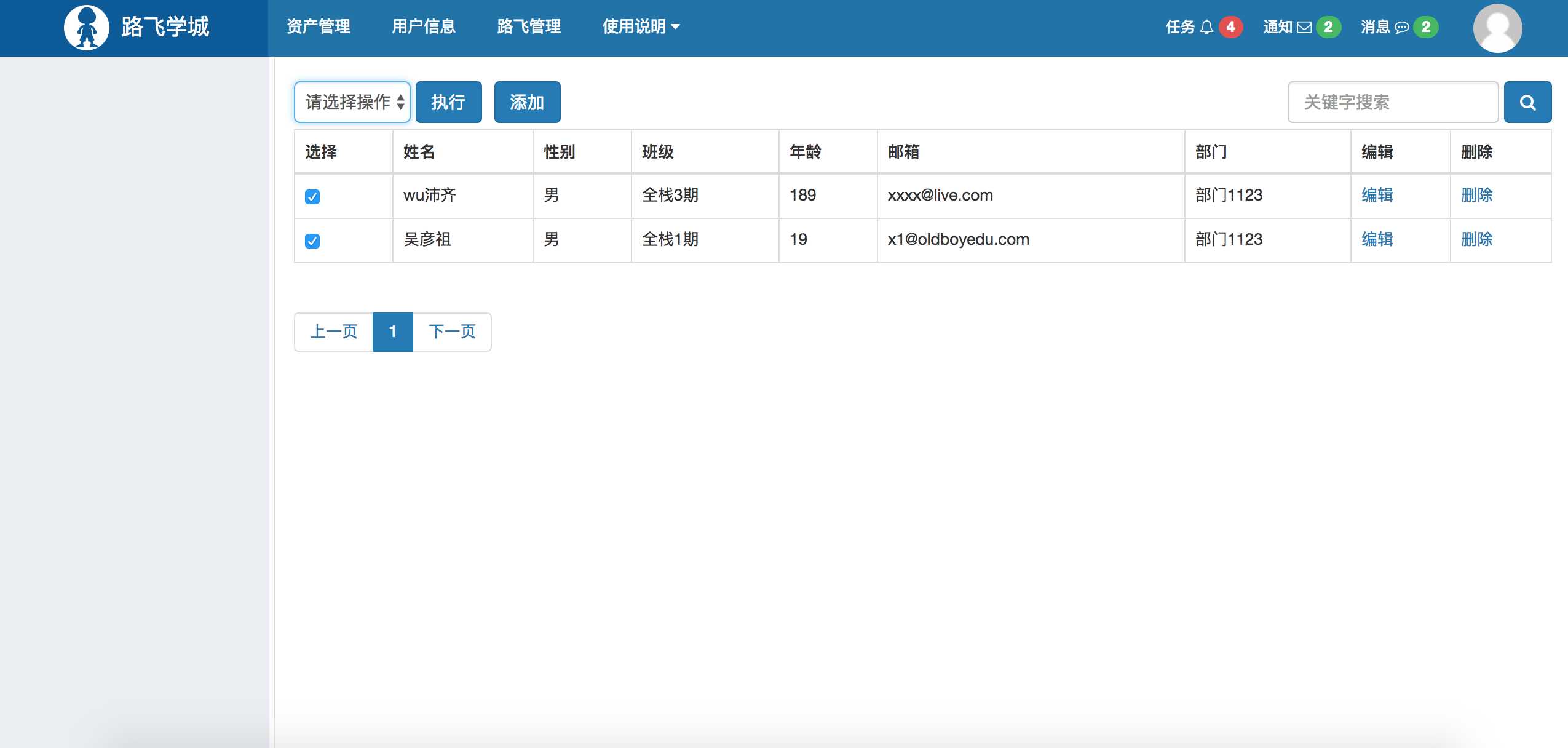Click the red badge showing 4 tasks

point(1230,27)
